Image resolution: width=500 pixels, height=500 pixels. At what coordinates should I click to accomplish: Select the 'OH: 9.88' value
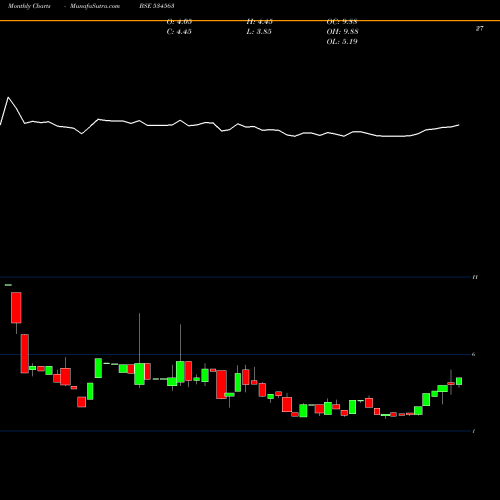click(x=342, y=32)
